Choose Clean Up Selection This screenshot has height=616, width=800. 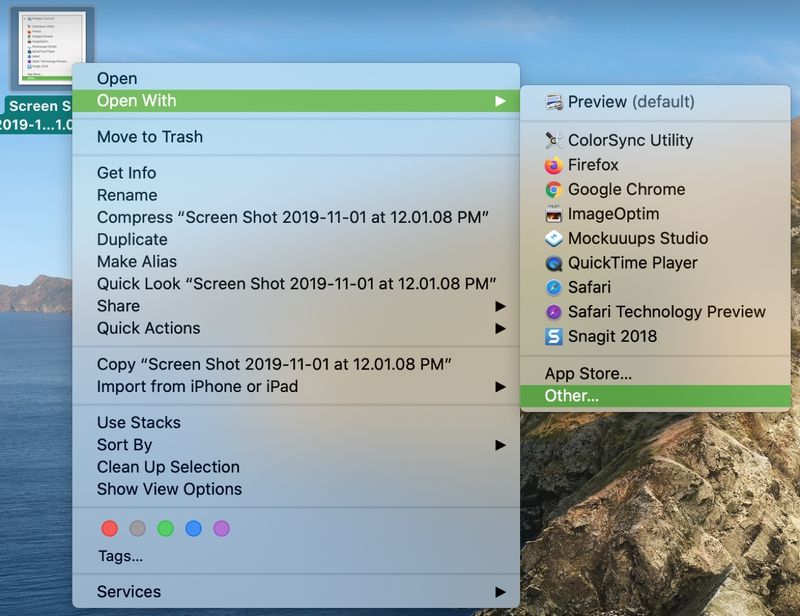pyautogui.click(x=296, y=467)
